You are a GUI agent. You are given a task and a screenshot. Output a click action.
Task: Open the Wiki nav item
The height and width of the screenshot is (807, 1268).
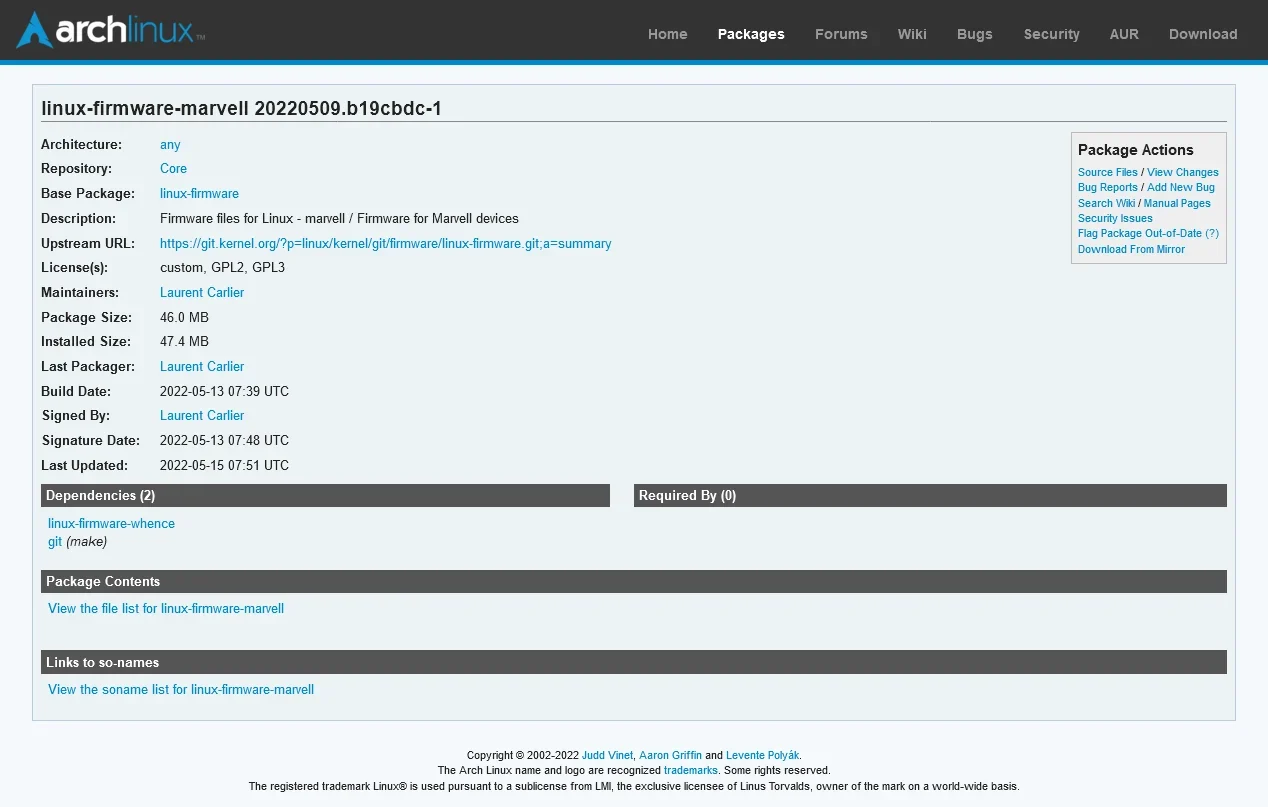click(x=912, y=34)
